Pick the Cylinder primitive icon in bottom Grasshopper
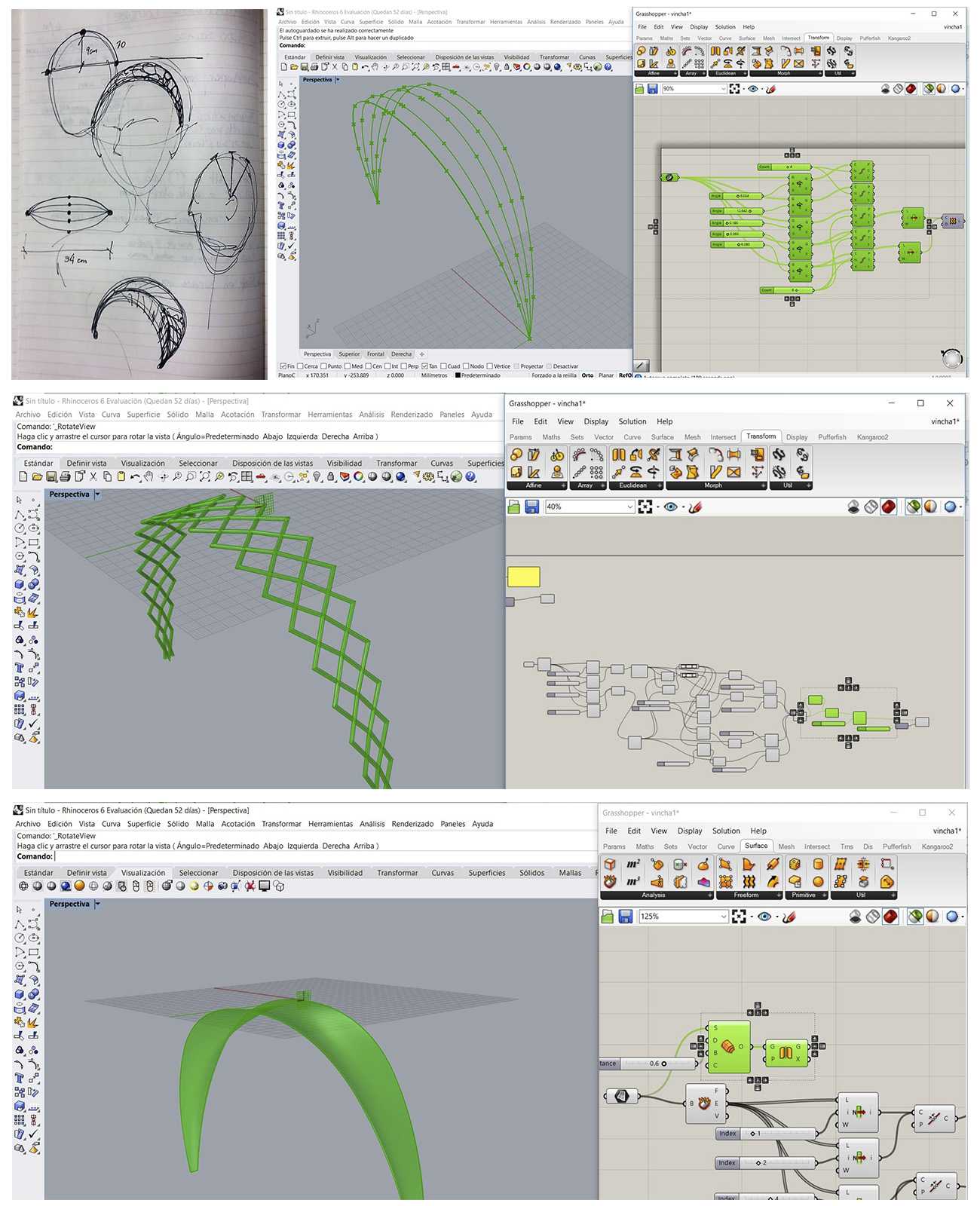The height and width of the screenshot is (1206, 980). [x=818, y=864]
